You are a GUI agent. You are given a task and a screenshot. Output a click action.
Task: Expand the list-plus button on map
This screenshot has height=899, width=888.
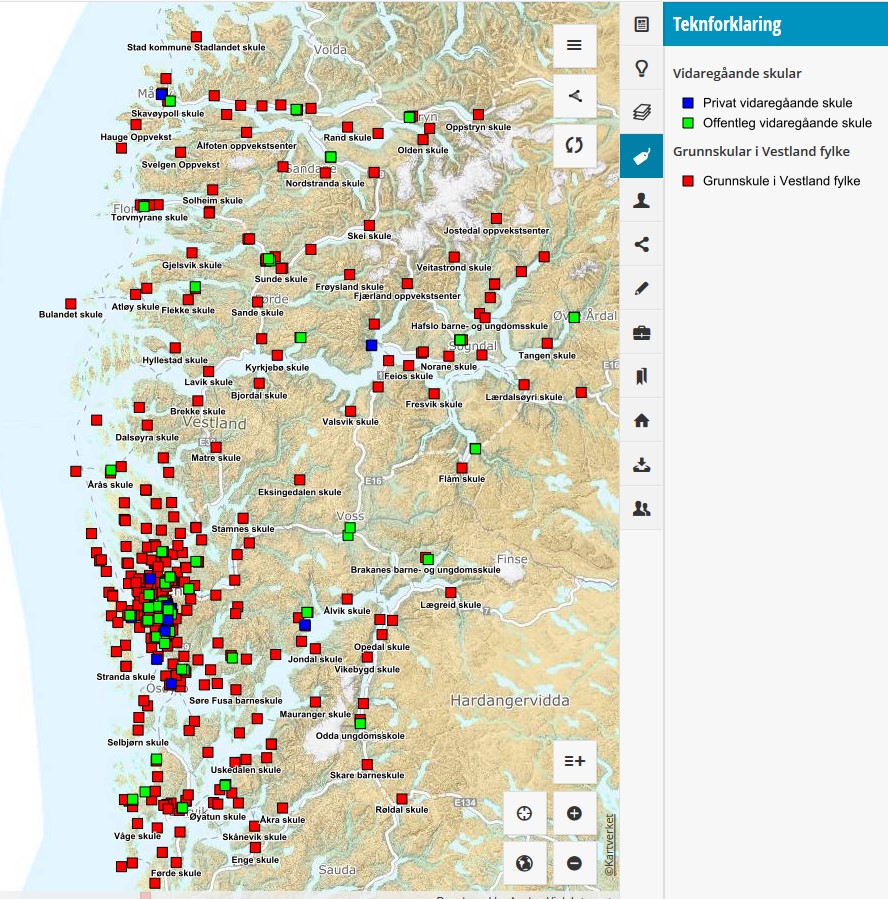pyautogui.click(x=574, y=762)
